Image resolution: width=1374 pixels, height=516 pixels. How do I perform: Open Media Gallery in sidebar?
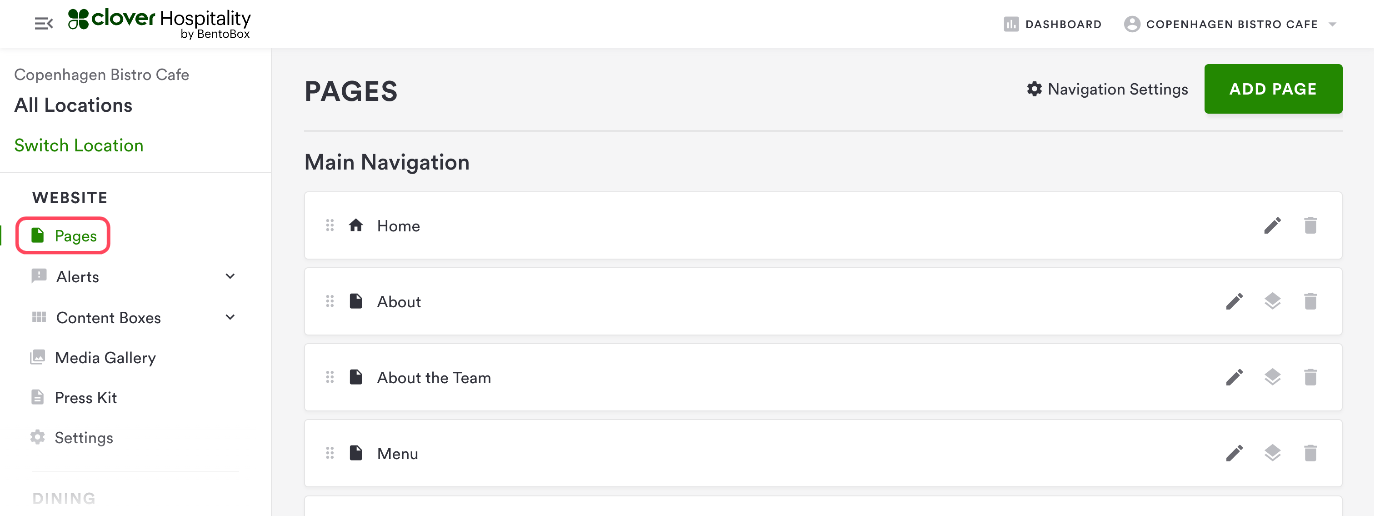coord(105,358)
